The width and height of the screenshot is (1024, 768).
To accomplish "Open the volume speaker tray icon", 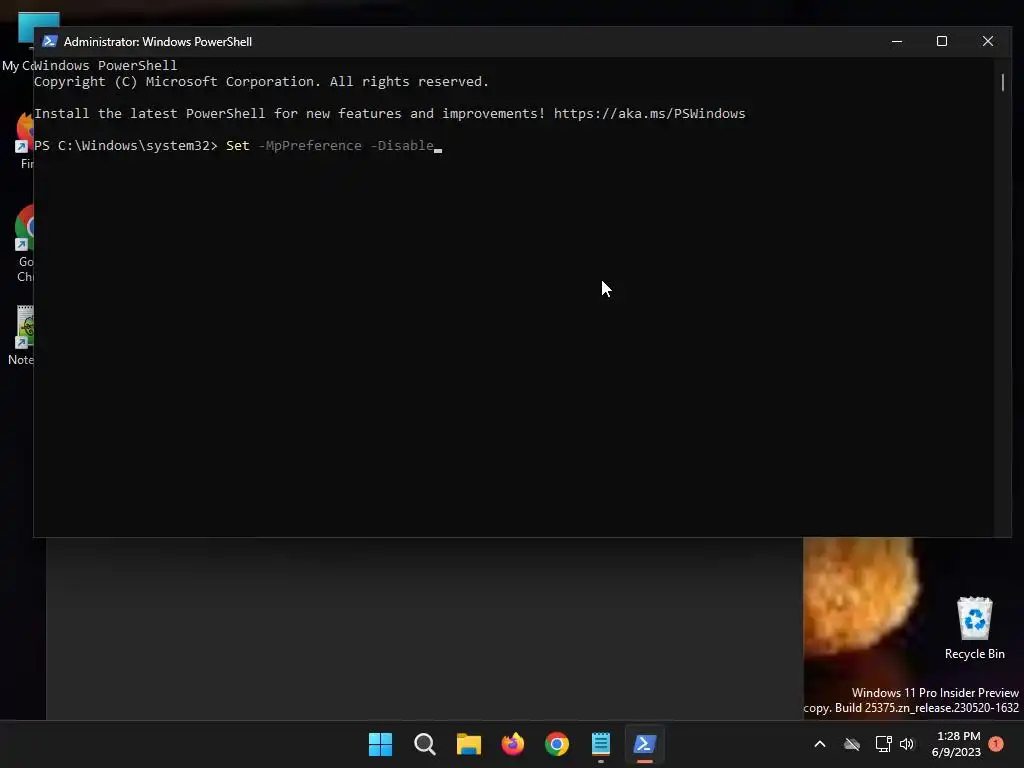I will [x=907, y=744].
